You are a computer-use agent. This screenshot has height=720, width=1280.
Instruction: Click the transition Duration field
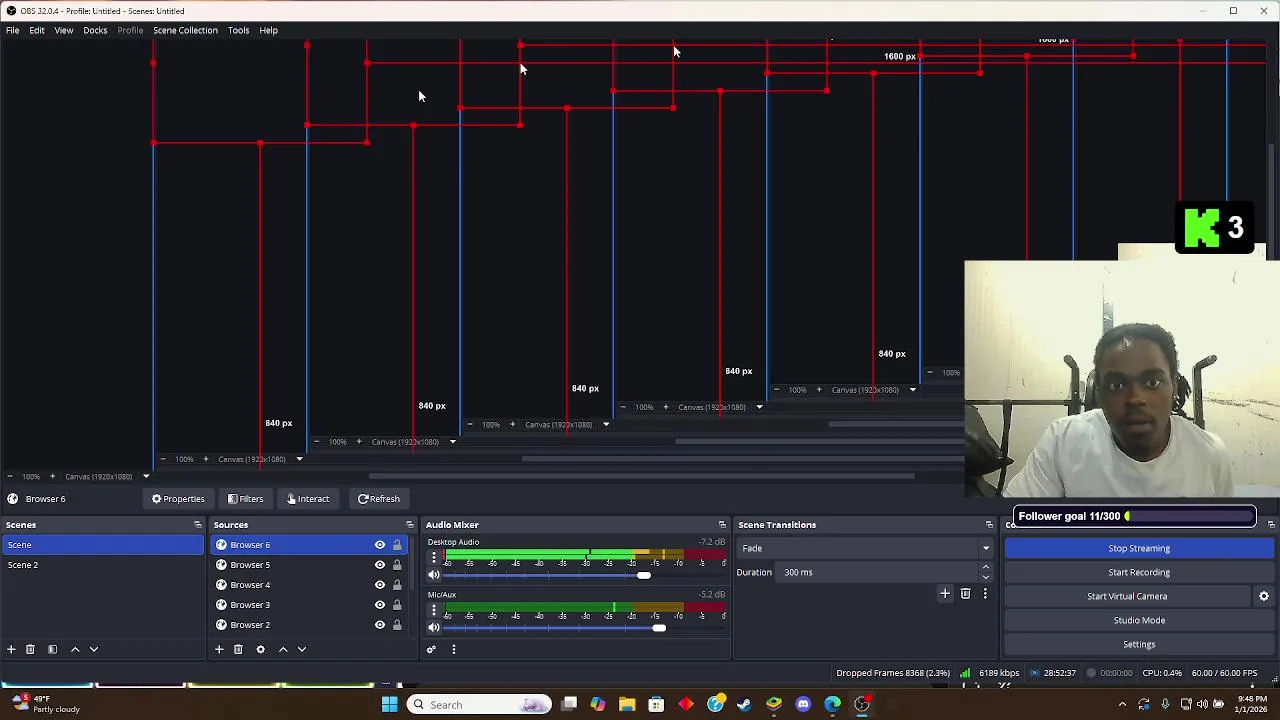coord(878,572)
